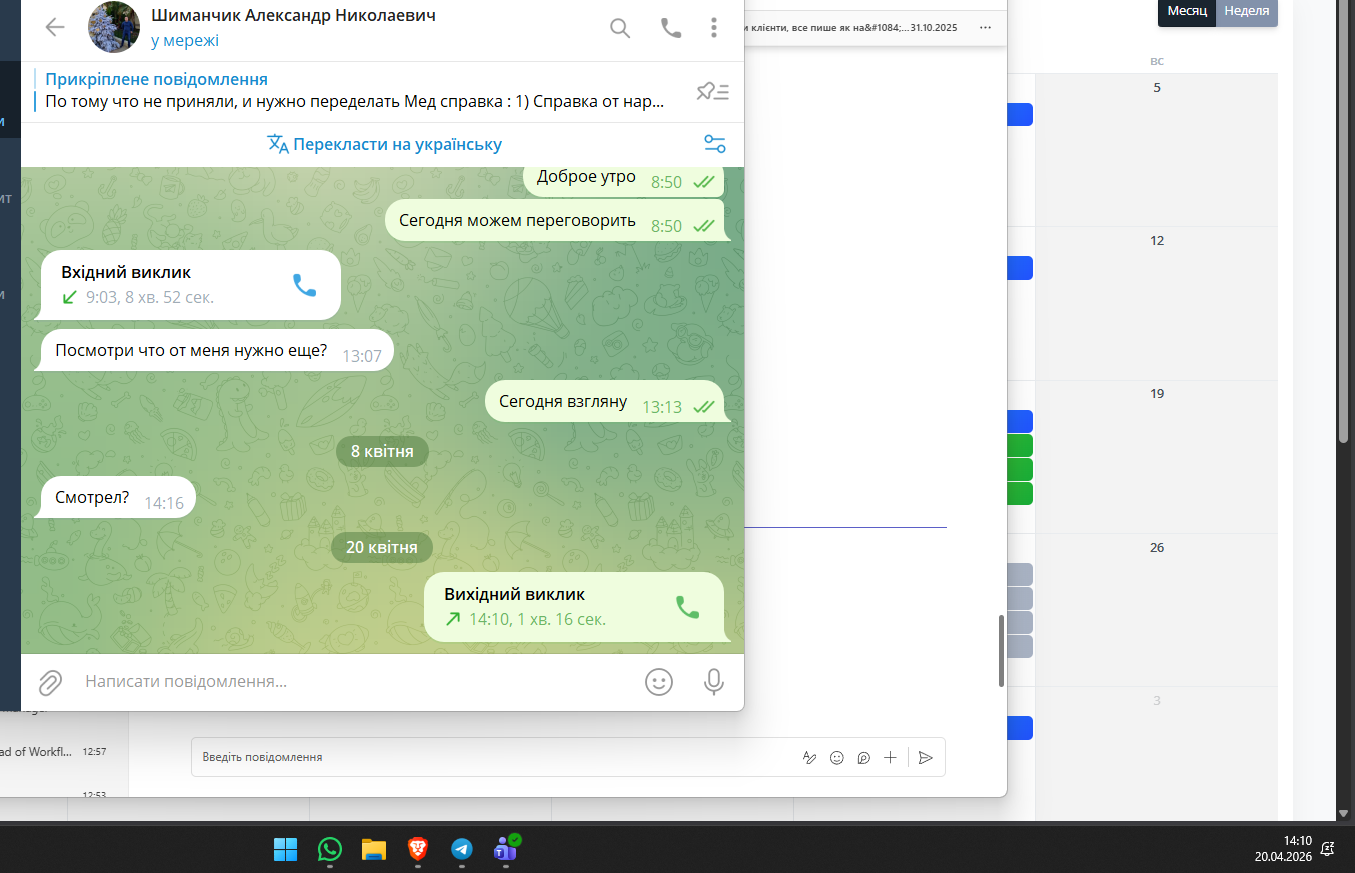The image size is (1355, 873).
Task: Open Windows Start menu
Action: (x=286, y=850)
